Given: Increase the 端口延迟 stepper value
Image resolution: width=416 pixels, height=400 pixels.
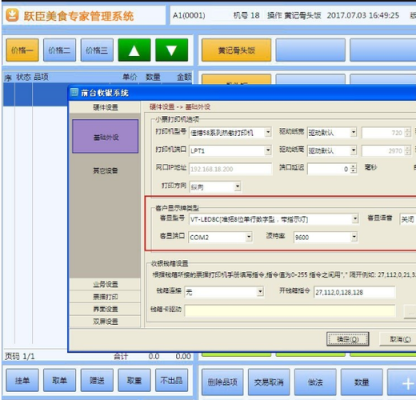Looking at the screenshot, I should coord(354,166).
